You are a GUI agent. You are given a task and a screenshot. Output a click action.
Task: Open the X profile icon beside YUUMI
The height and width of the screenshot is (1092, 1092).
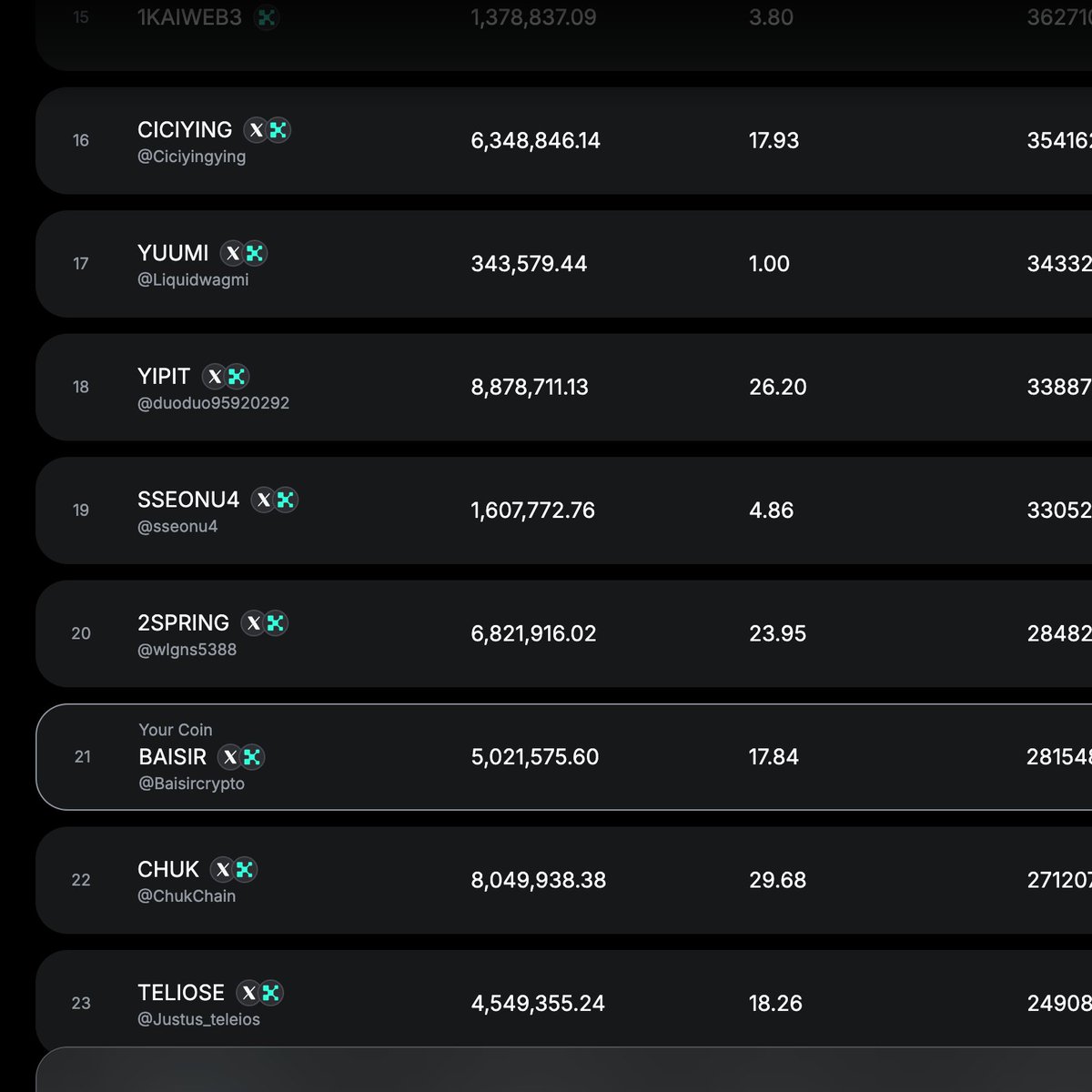click(x=233, y=254)
